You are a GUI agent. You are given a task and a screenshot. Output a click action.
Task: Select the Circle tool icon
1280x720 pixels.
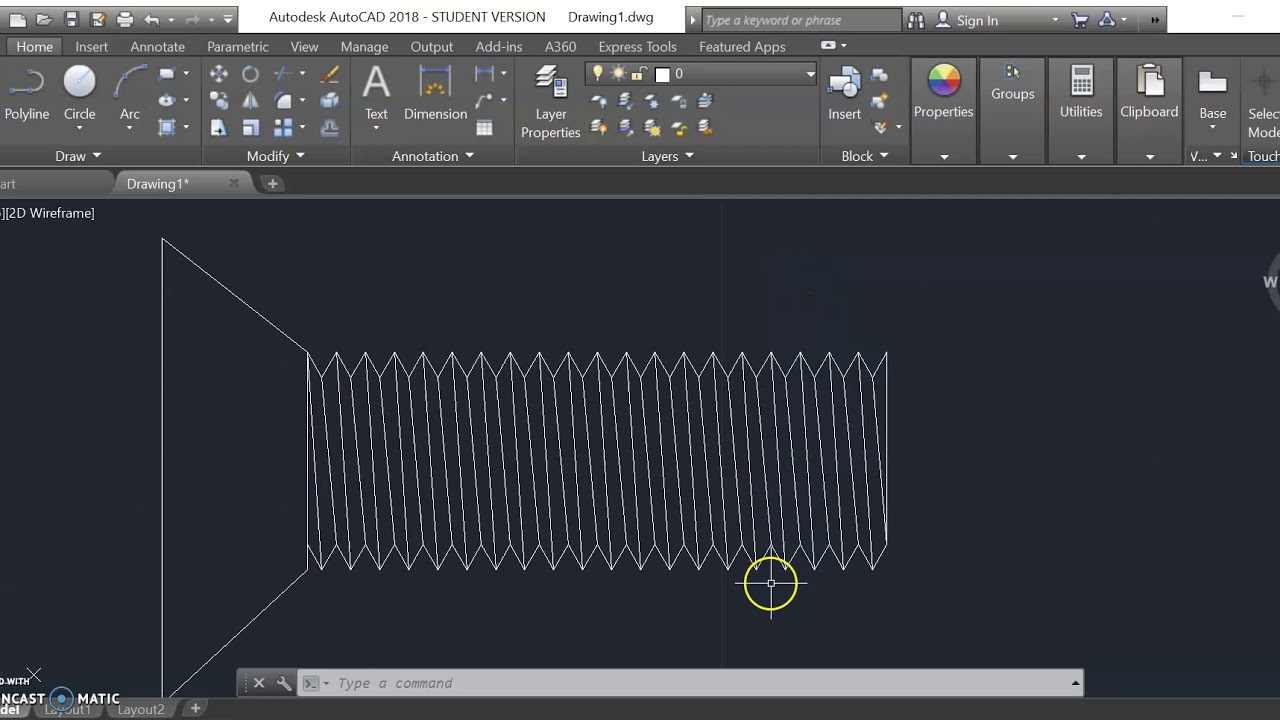tap(79, 82)
